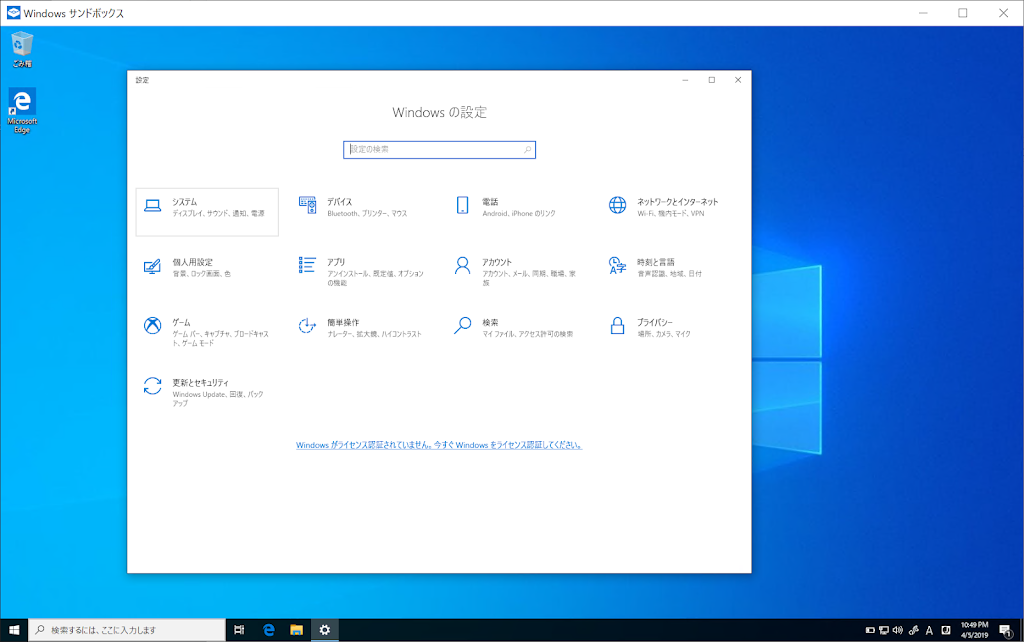Screen dimensions: 1024x642
Task: Click the pen/link tray icon beside volume
Action: 914,630
